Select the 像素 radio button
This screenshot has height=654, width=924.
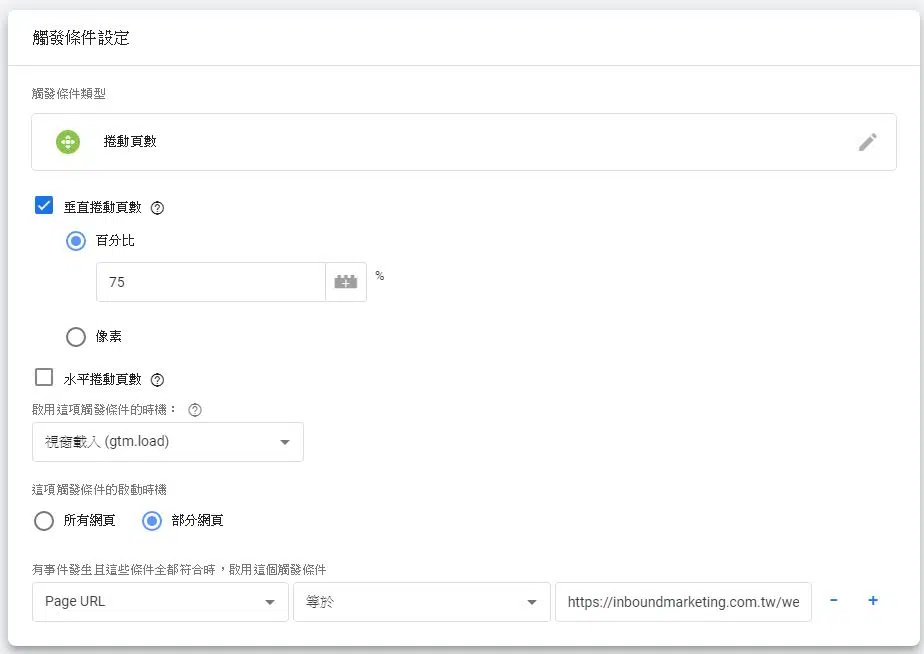[x=75, y=337]
